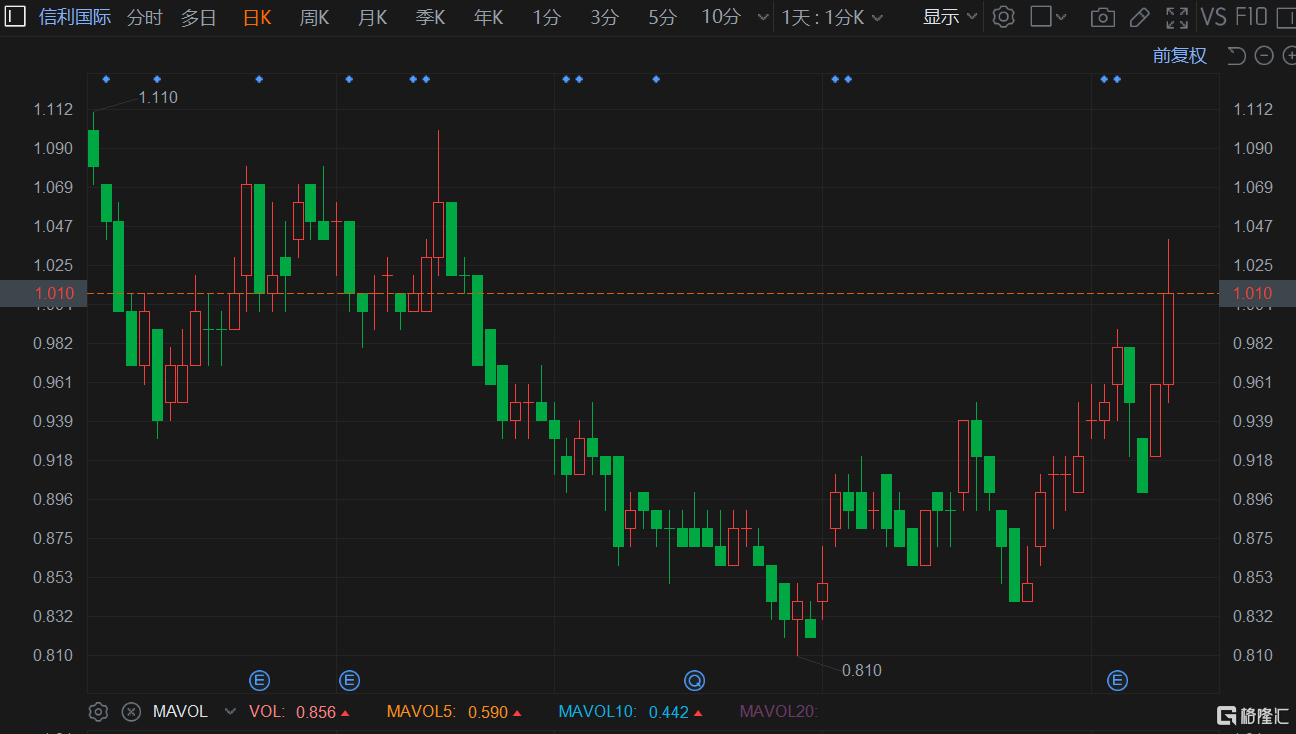1296x734 pixels.
Task: Click the VS stock comparison control
Action: point(1216,16)
